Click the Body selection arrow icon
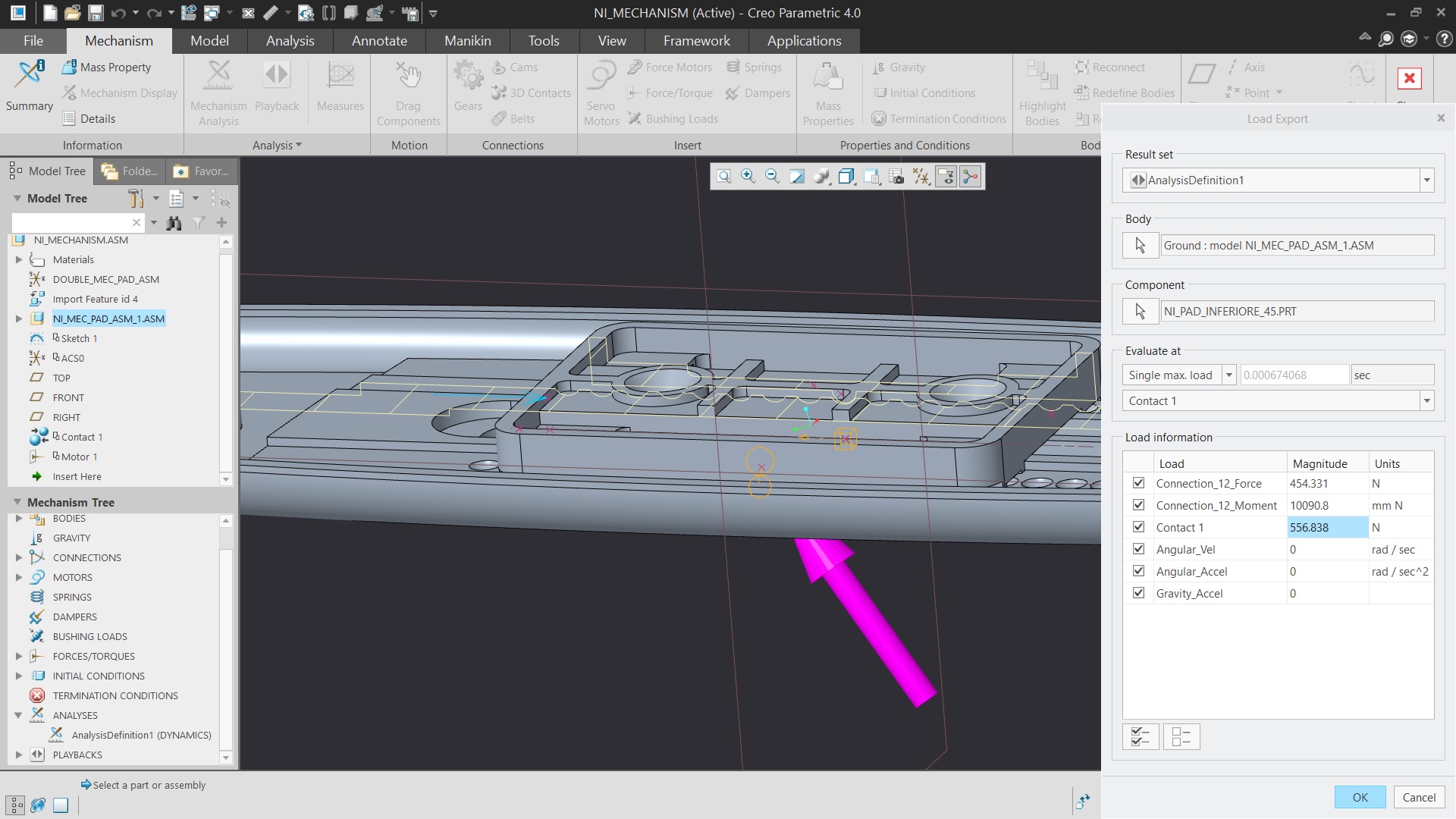 [1140, 246]
